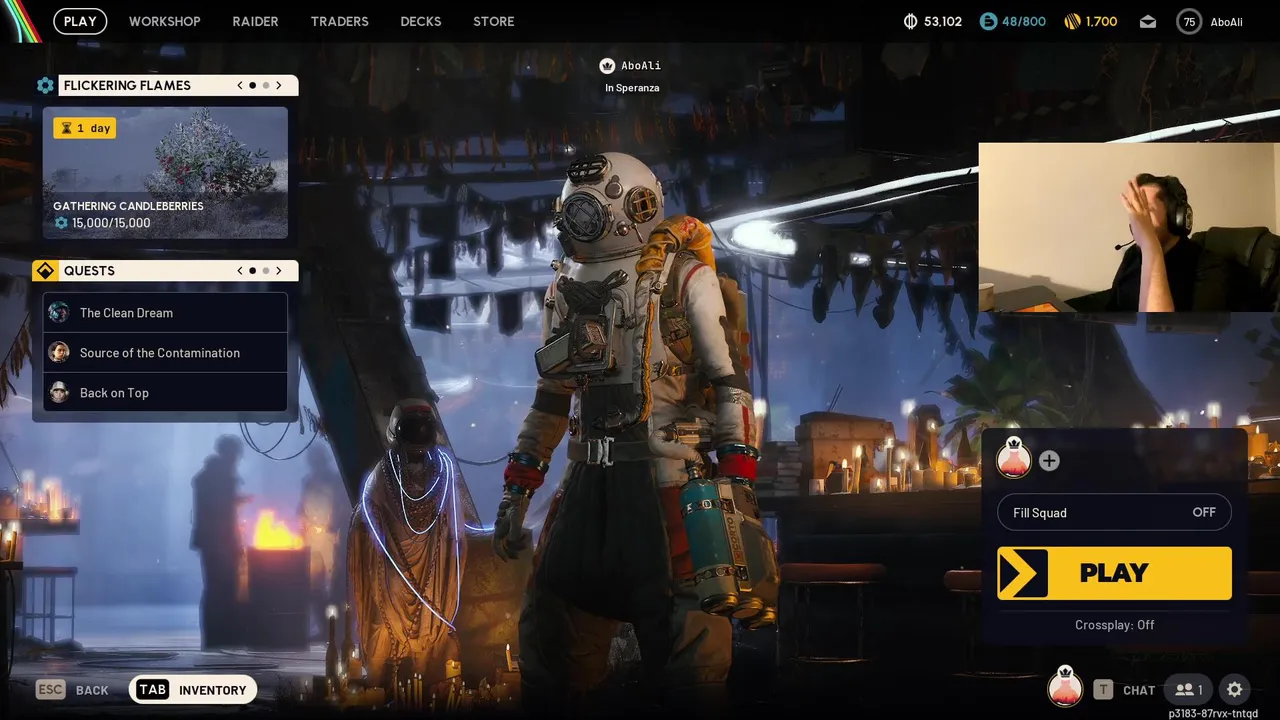Go to next Flickering Flames page
This screenshot has height=720, width=1280.
click(279, 86)
